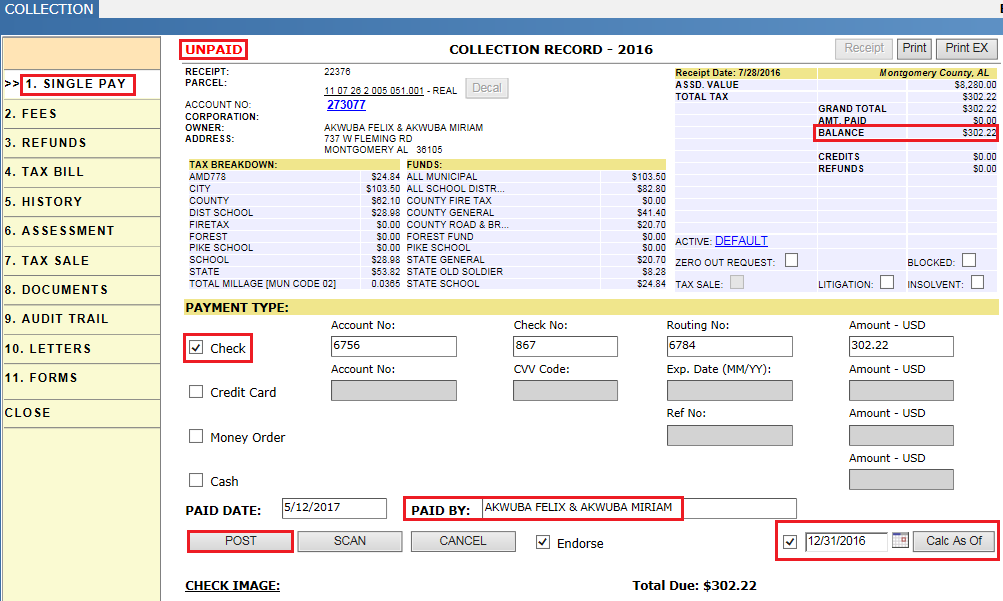
Task: Edit the Check No field
Action: pos(565,346)
